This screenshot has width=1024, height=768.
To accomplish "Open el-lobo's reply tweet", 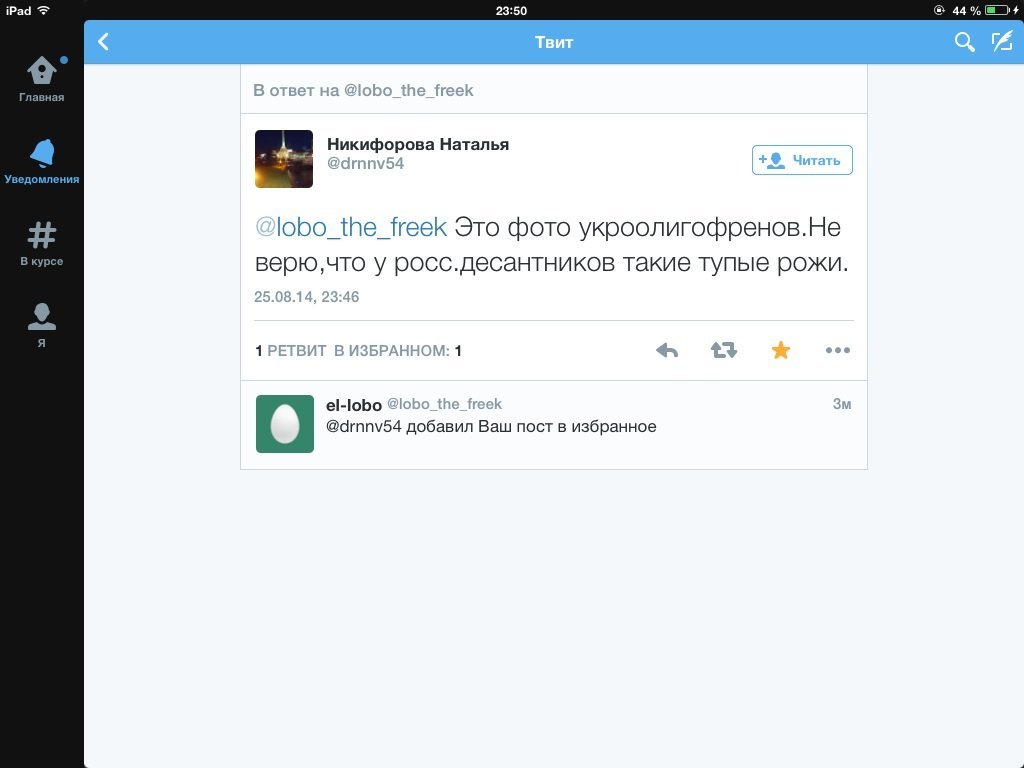I will 554,424.
